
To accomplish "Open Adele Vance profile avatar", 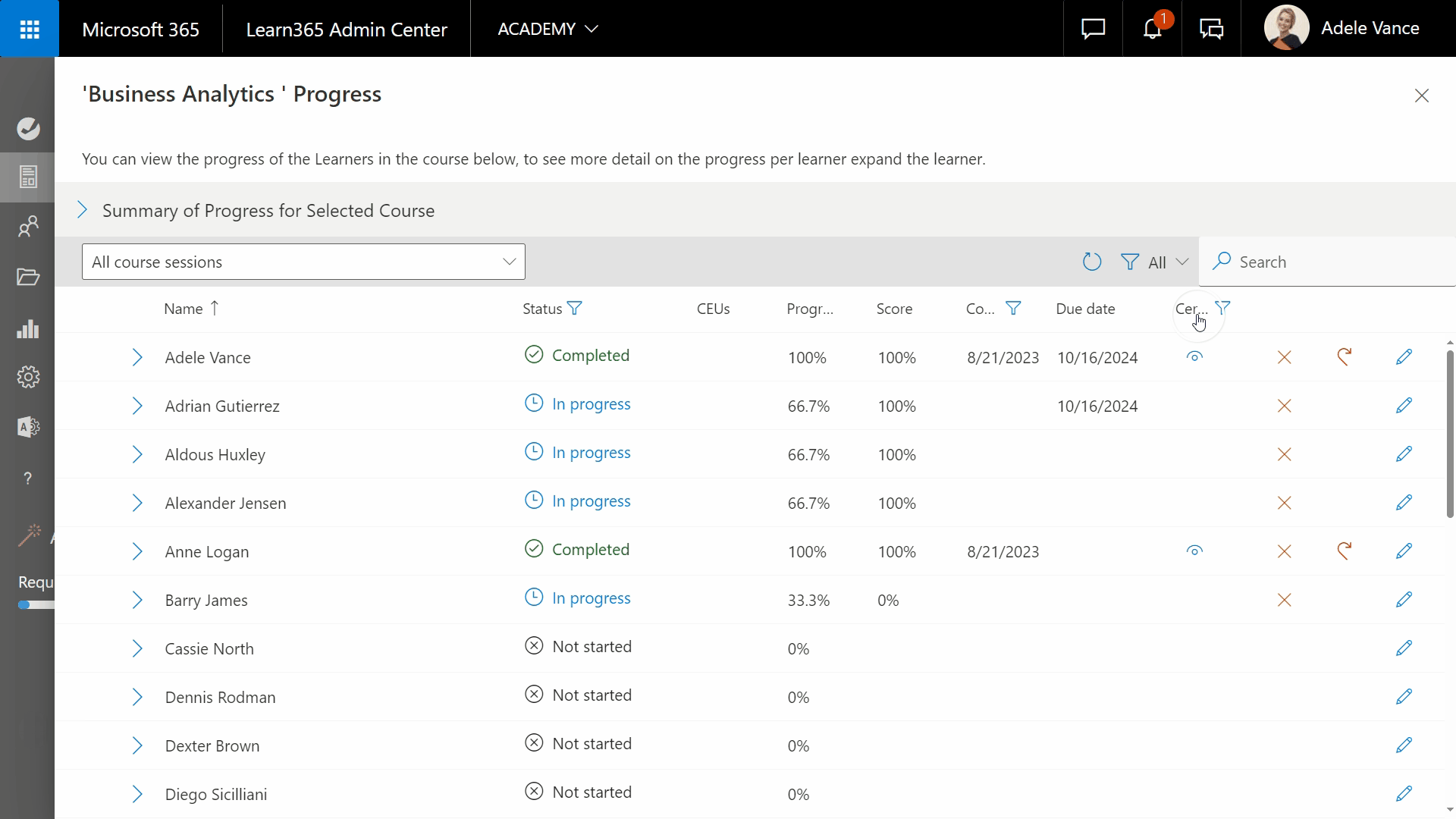I will tap(1286, 28).
